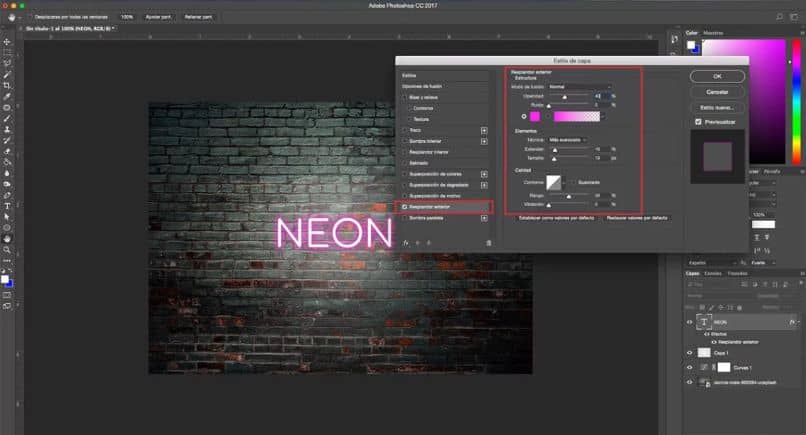
Task: Toggle the Previsualizar checkbox
Action: 698,122
